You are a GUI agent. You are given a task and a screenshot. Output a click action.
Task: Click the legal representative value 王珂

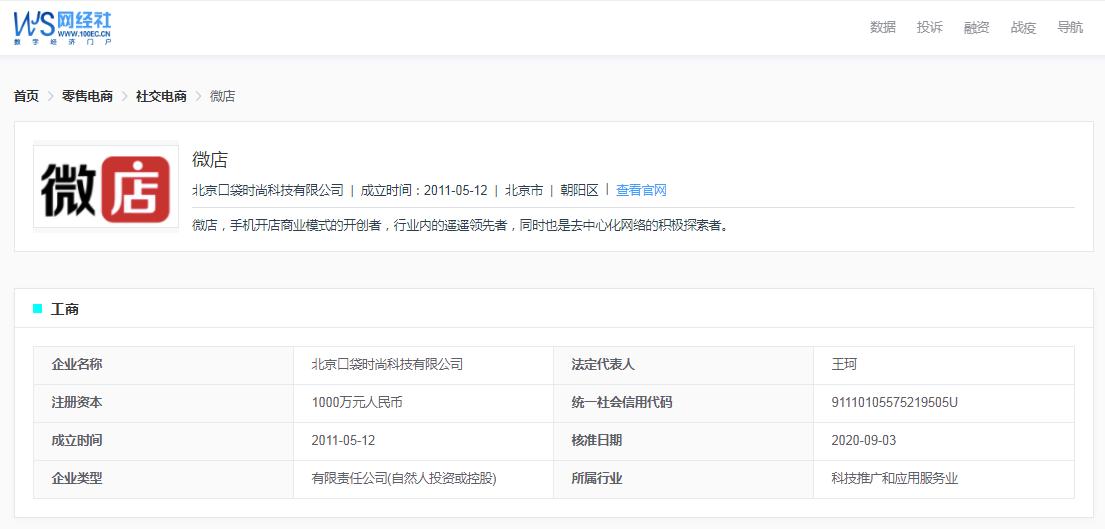(x=844, y=365)
